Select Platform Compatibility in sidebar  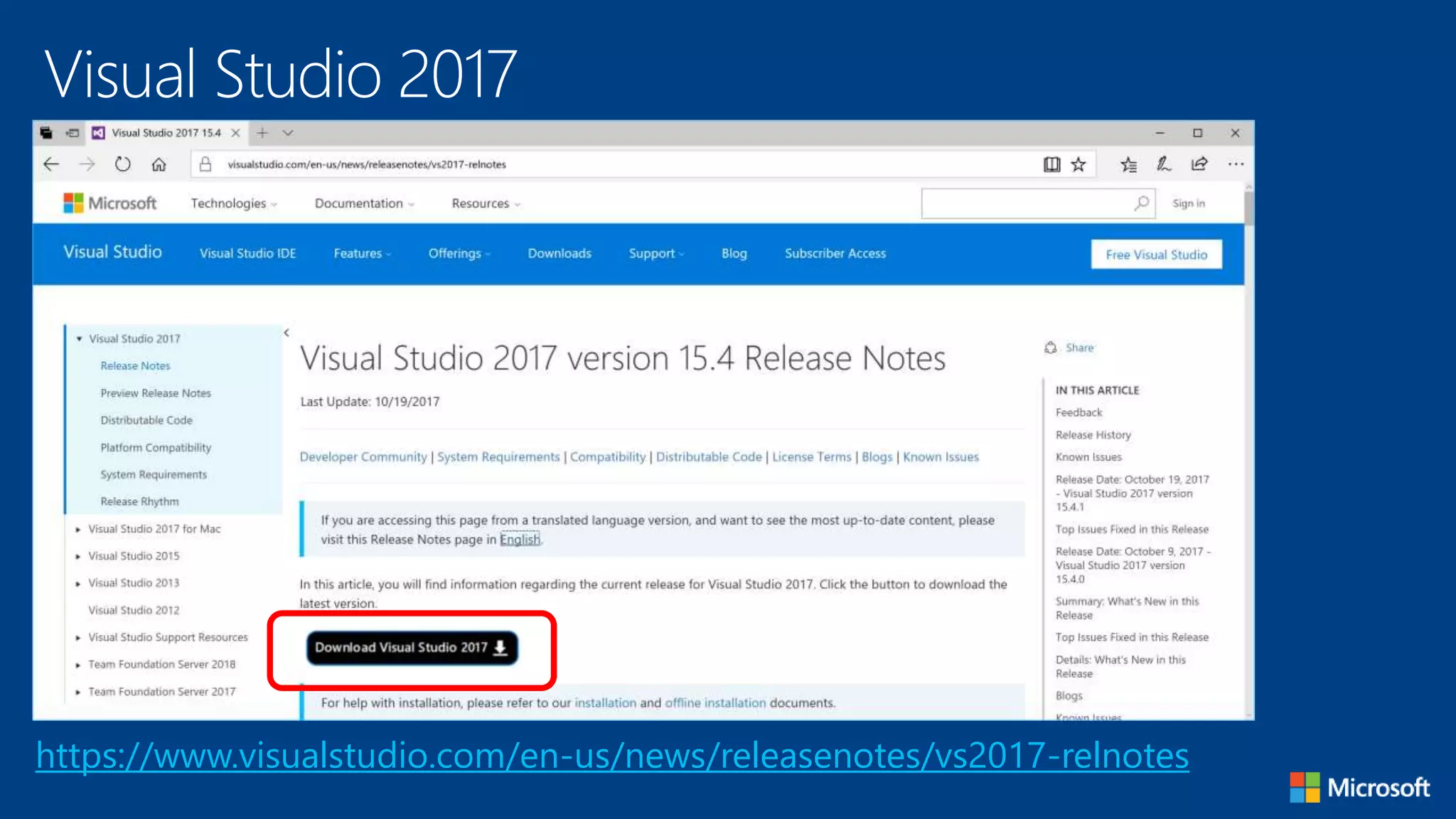pyautogui.click(x=156, y=448)
